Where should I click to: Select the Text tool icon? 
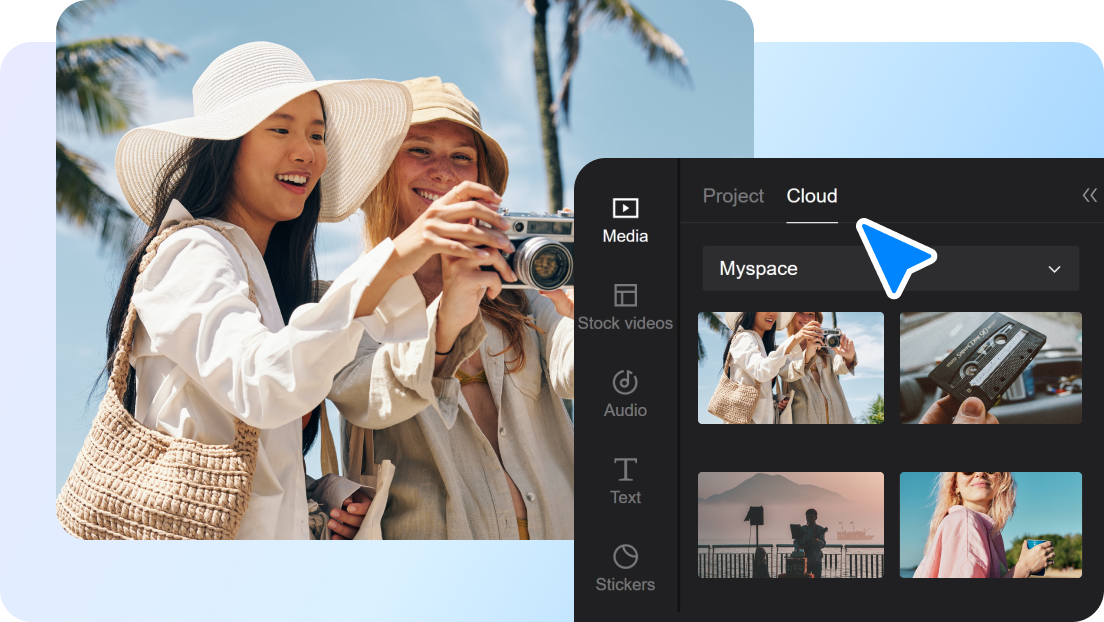[x=625, y=470]
